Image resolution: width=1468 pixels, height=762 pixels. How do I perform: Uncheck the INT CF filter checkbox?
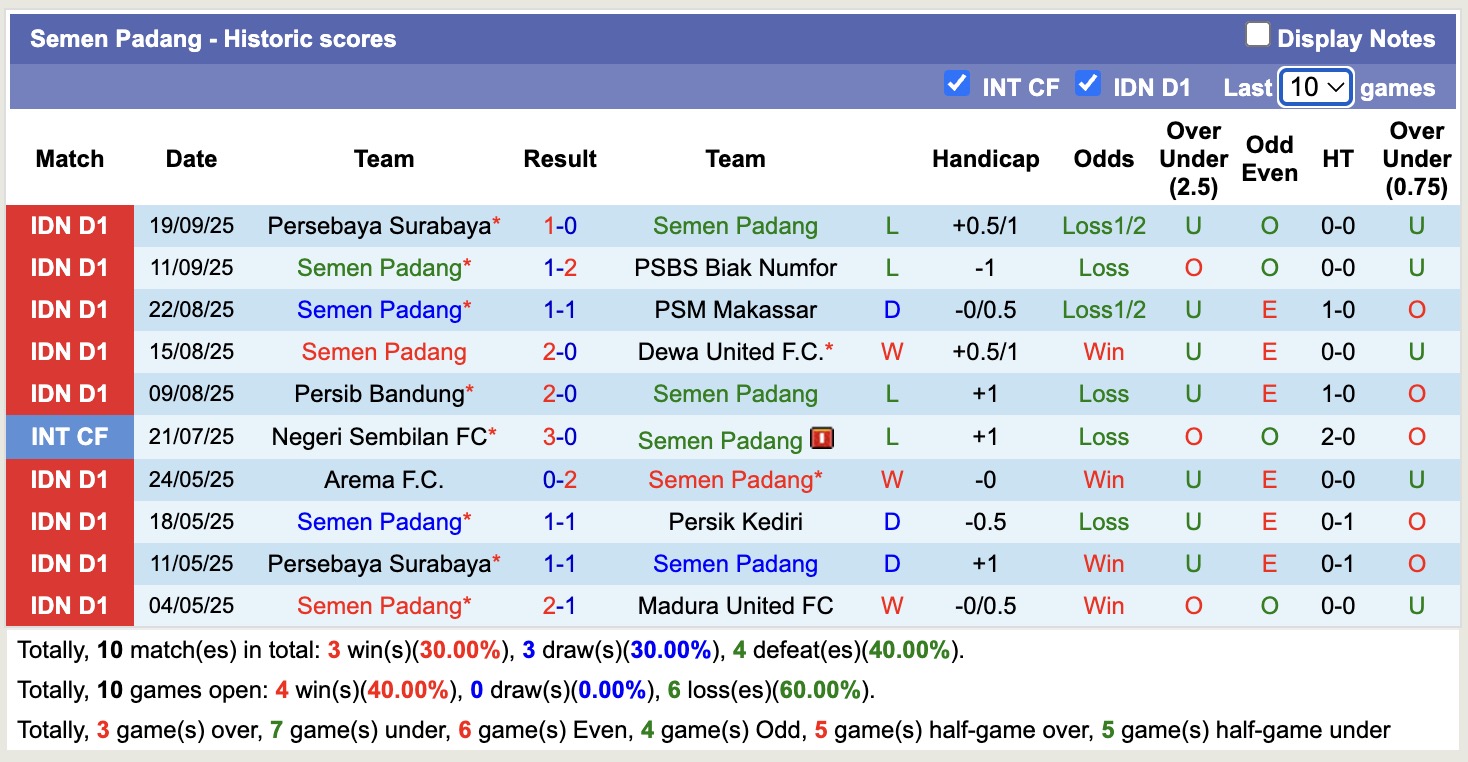point(957,84)
